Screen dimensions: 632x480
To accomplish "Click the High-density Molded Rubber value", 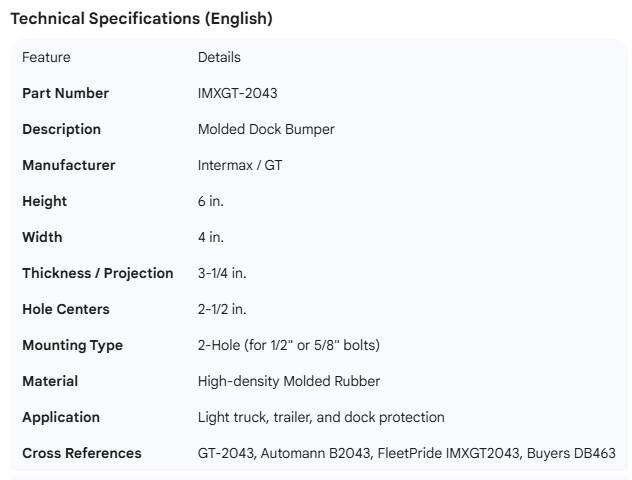I will click(x=289, y=381).
